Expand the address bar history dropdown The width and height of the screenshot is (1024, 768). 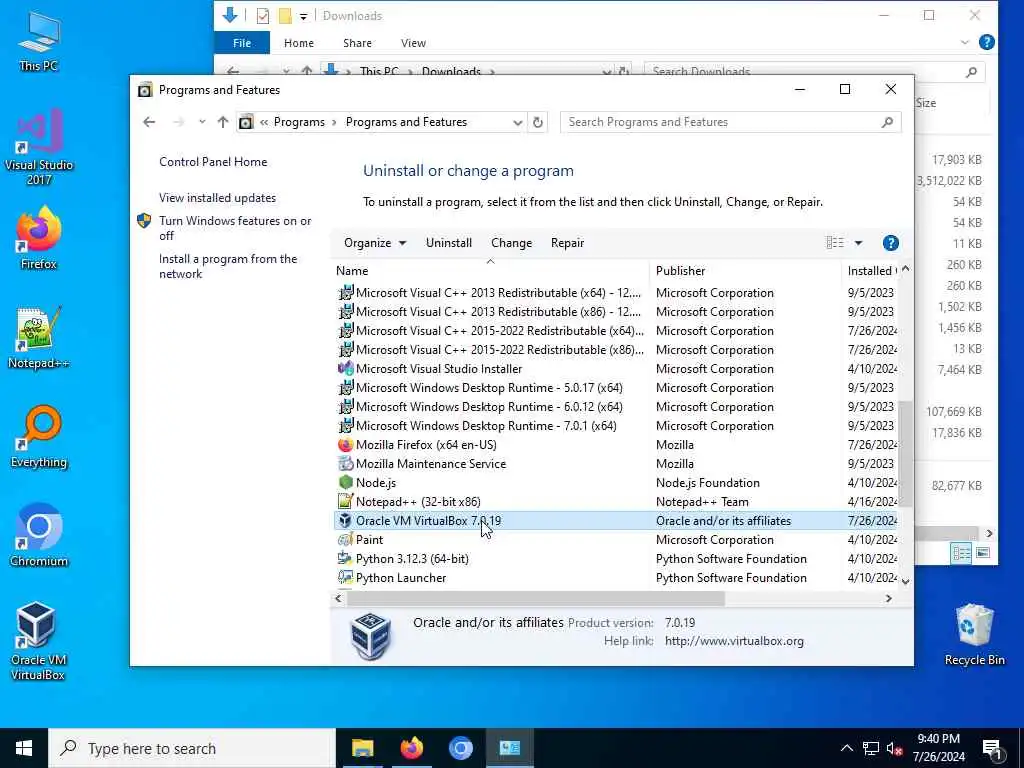[x=517, y=122]
